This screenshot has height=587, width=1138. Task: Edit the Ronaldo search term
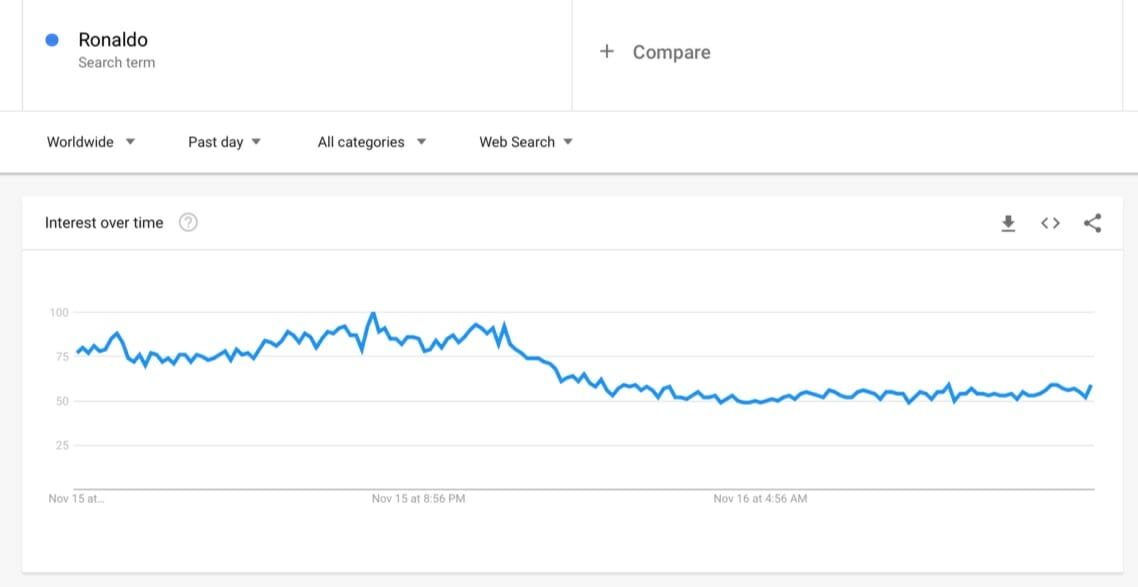pos(113,40)
